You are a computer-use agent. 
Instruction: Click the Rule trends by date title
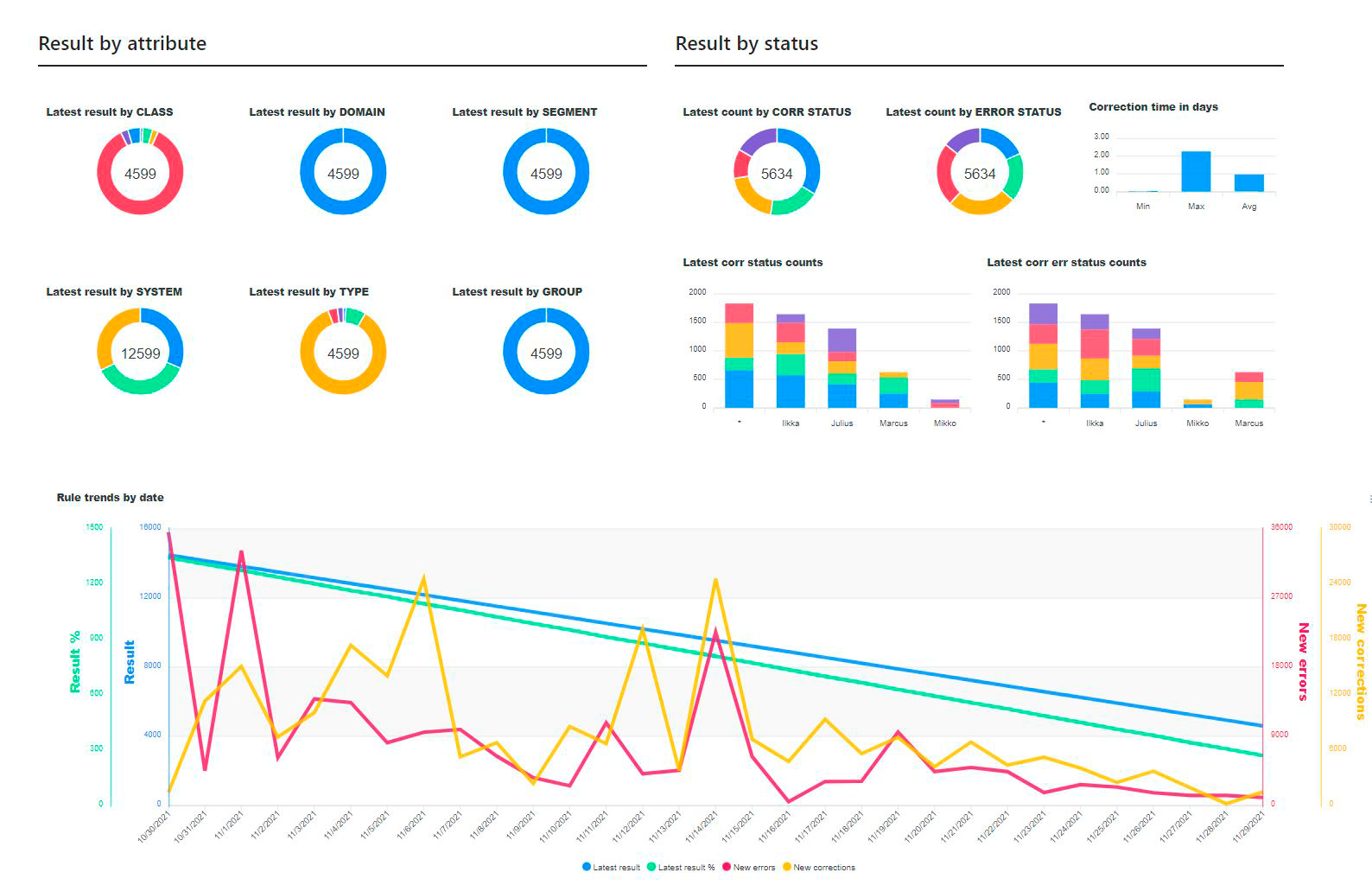110,497
